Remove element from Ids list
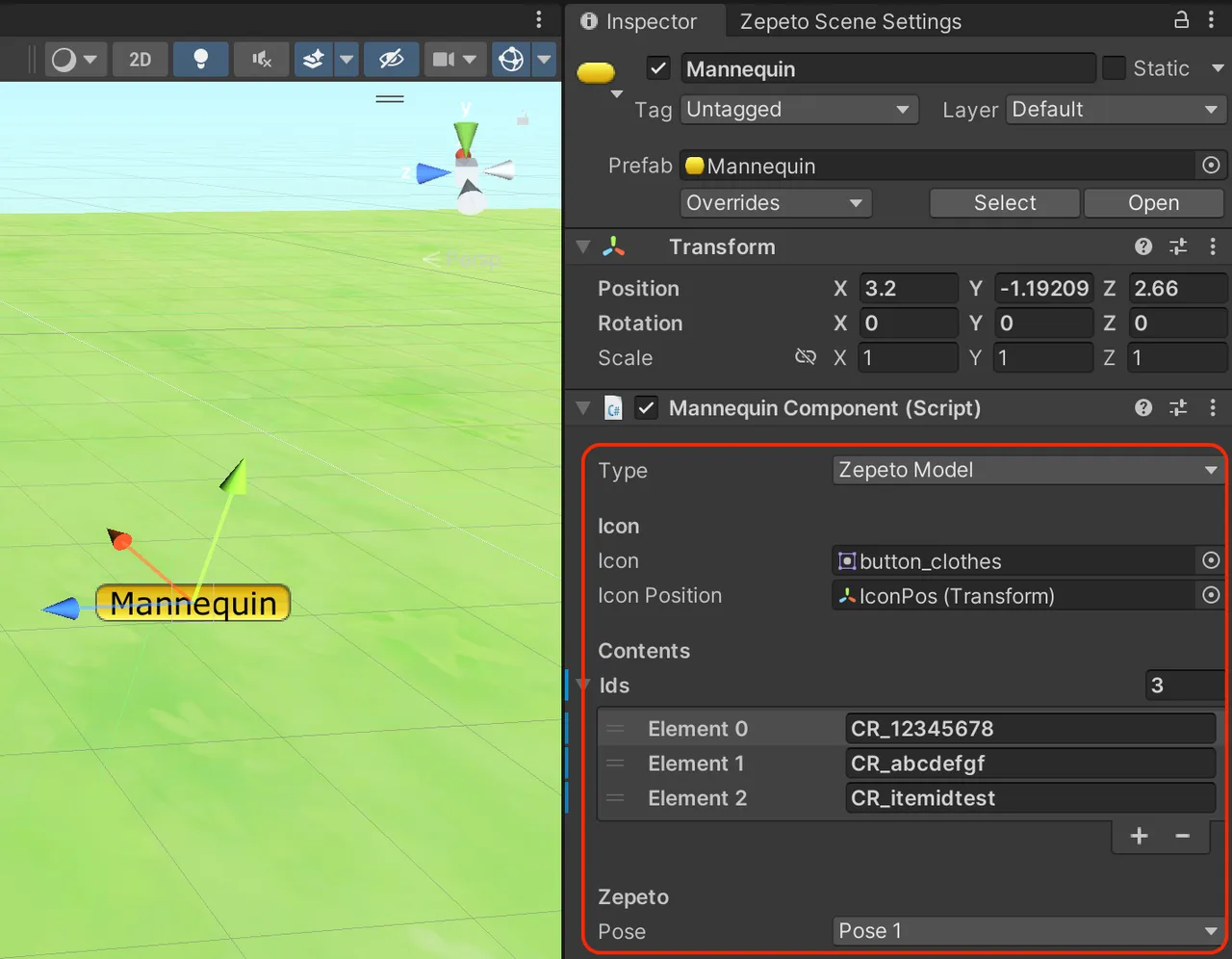 point(1183,836)
